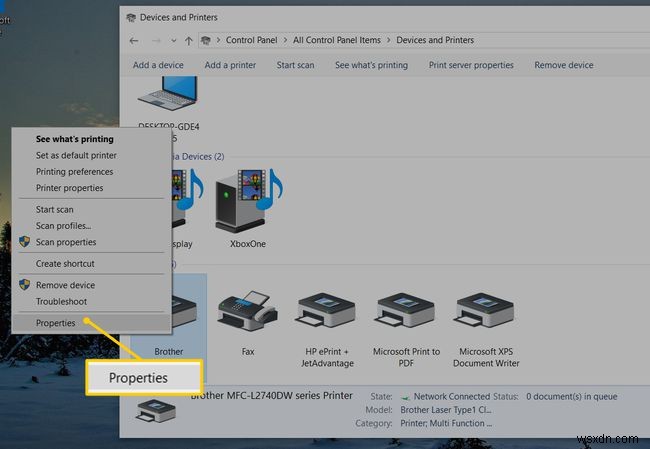Click the Devices and Printers address bar icon
650x449 pixels.
[x=206, y=40]
